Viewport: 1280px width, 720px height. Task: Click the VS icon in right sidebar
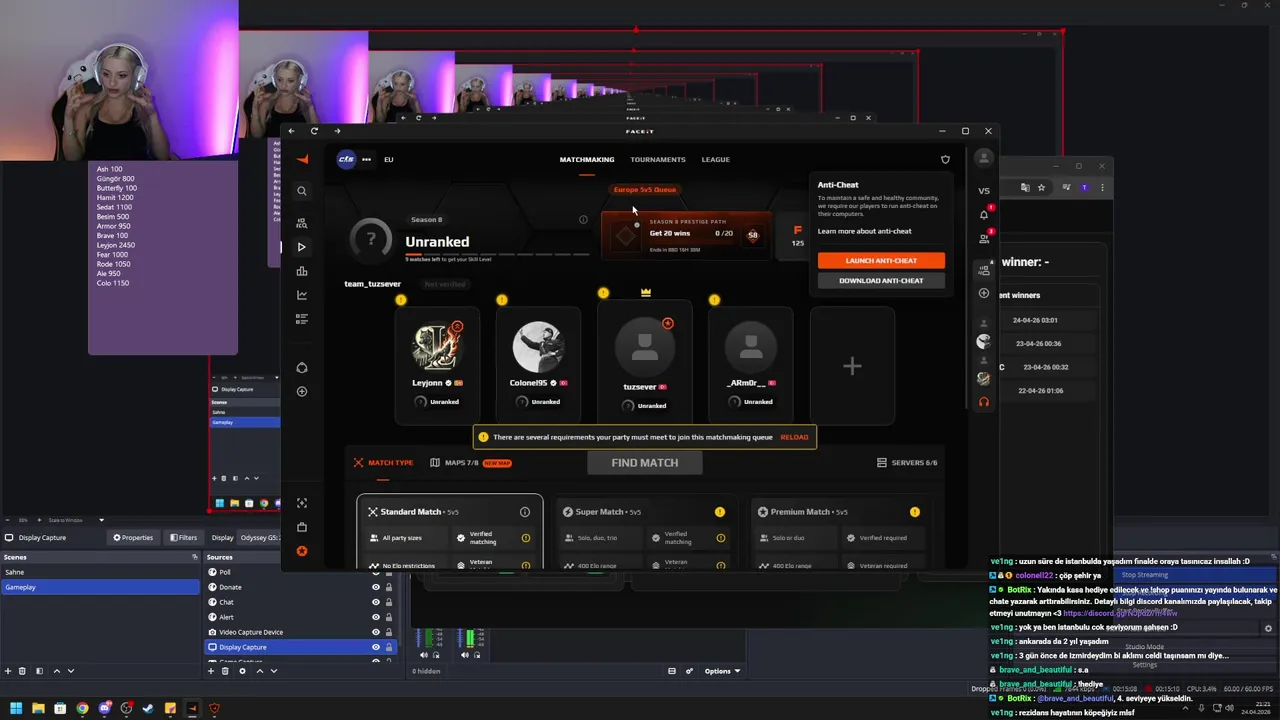click(984, 190)
